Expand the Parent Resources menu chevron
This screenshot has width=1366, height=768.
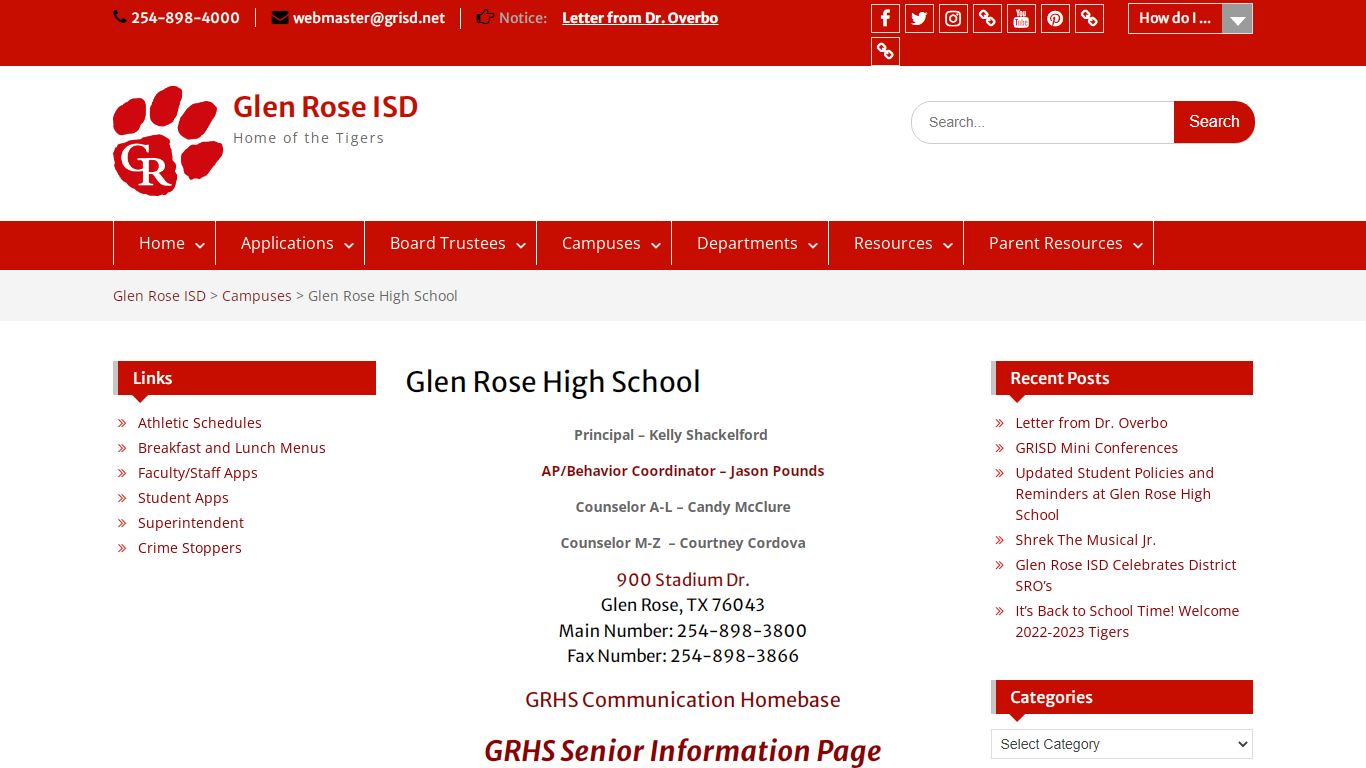tap(1138, 246)
